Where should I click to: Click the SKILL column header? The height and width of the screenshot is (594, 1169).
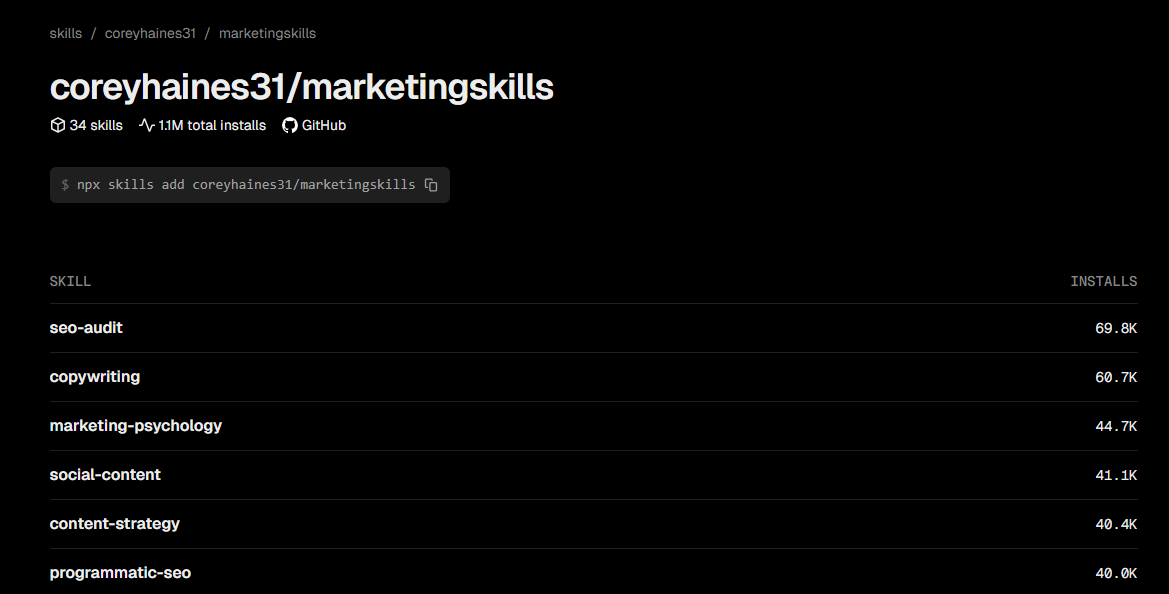coord(70,281)
